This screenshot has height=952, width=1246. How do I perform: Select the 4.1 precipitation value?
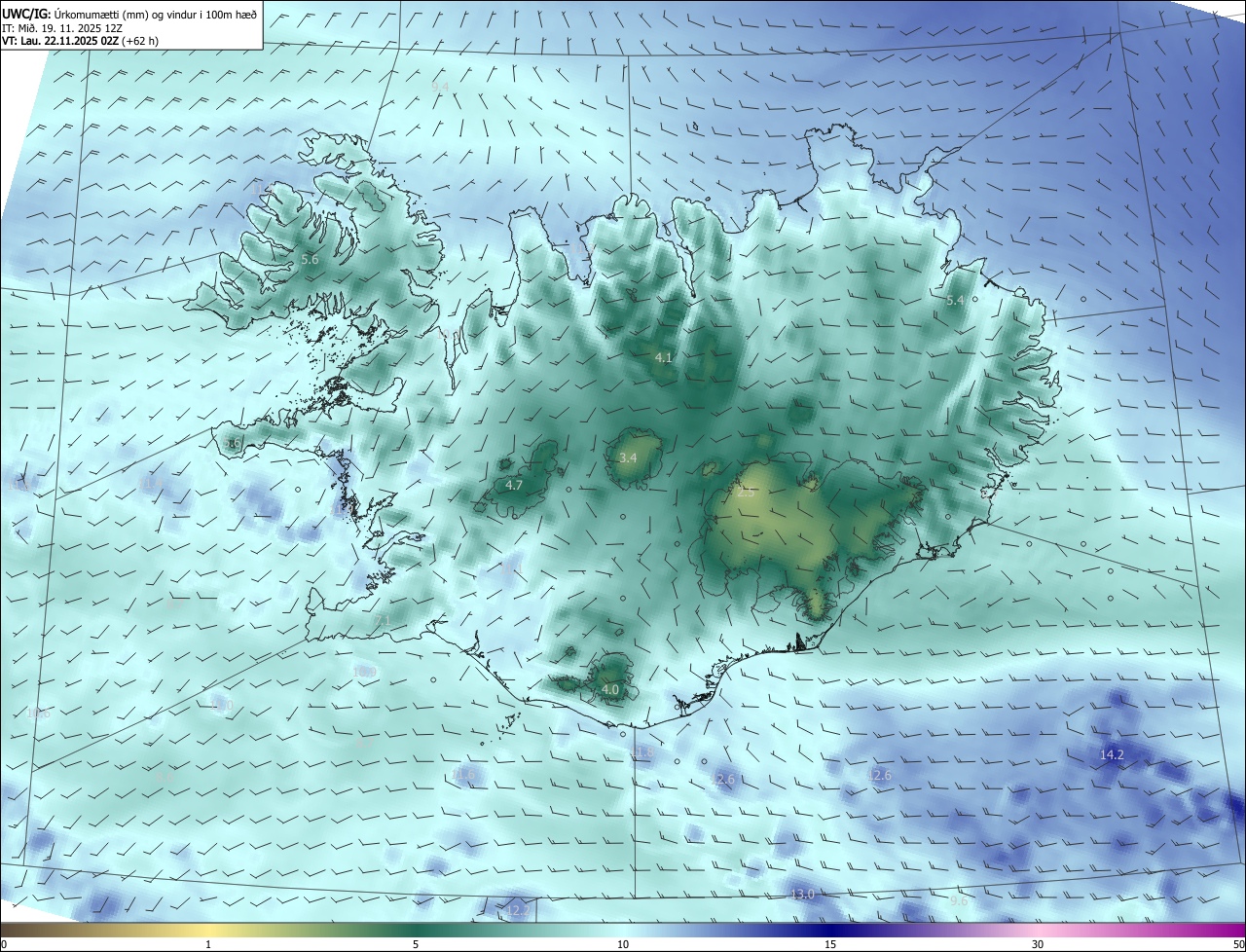click(663, 358)
